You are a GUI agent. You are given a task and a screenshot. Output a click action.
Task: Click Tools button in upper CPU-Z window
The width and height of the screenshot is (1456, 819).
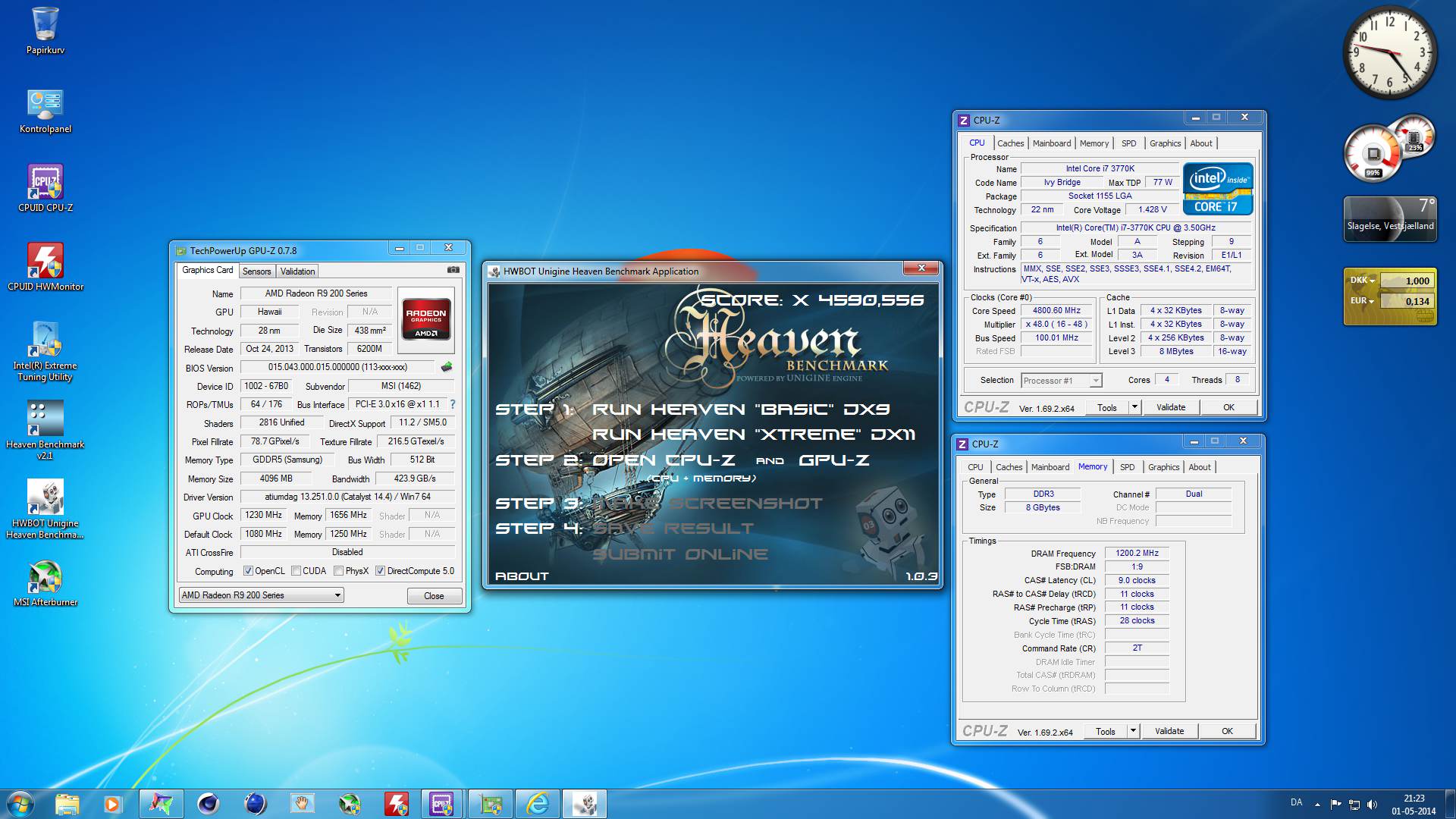click(1107, 407)
